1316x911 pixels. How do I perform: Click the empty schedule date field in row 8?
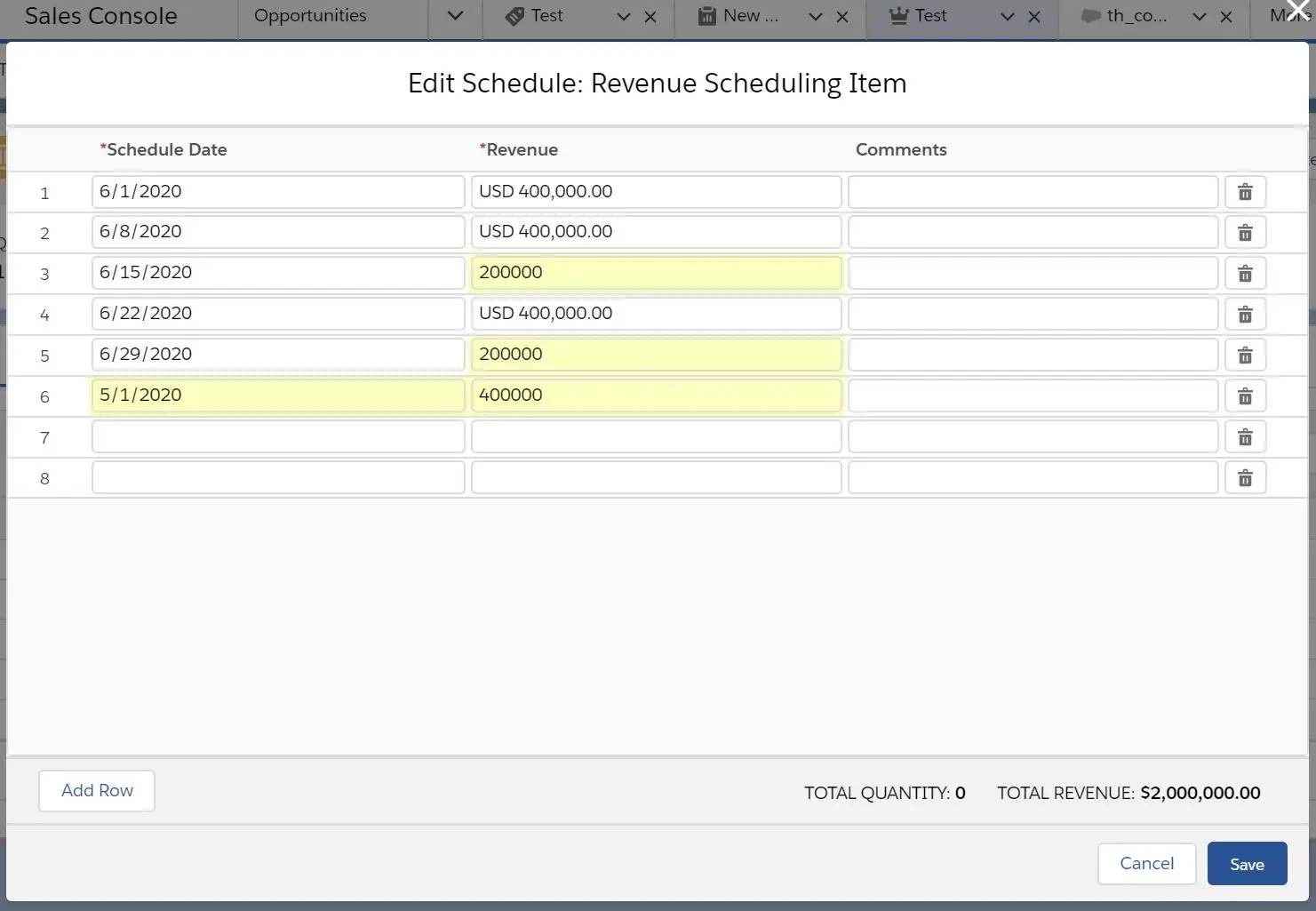tap(278, 478)
